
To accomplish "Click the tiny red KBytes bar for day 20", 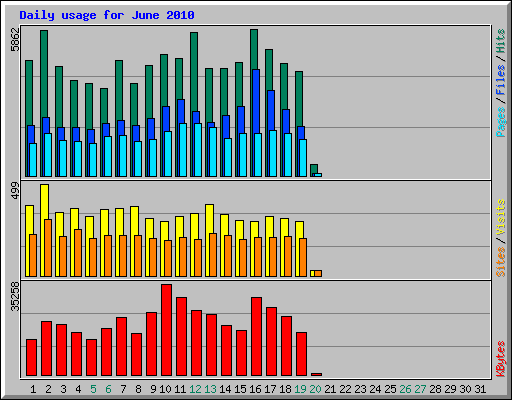I will point(317,374).
